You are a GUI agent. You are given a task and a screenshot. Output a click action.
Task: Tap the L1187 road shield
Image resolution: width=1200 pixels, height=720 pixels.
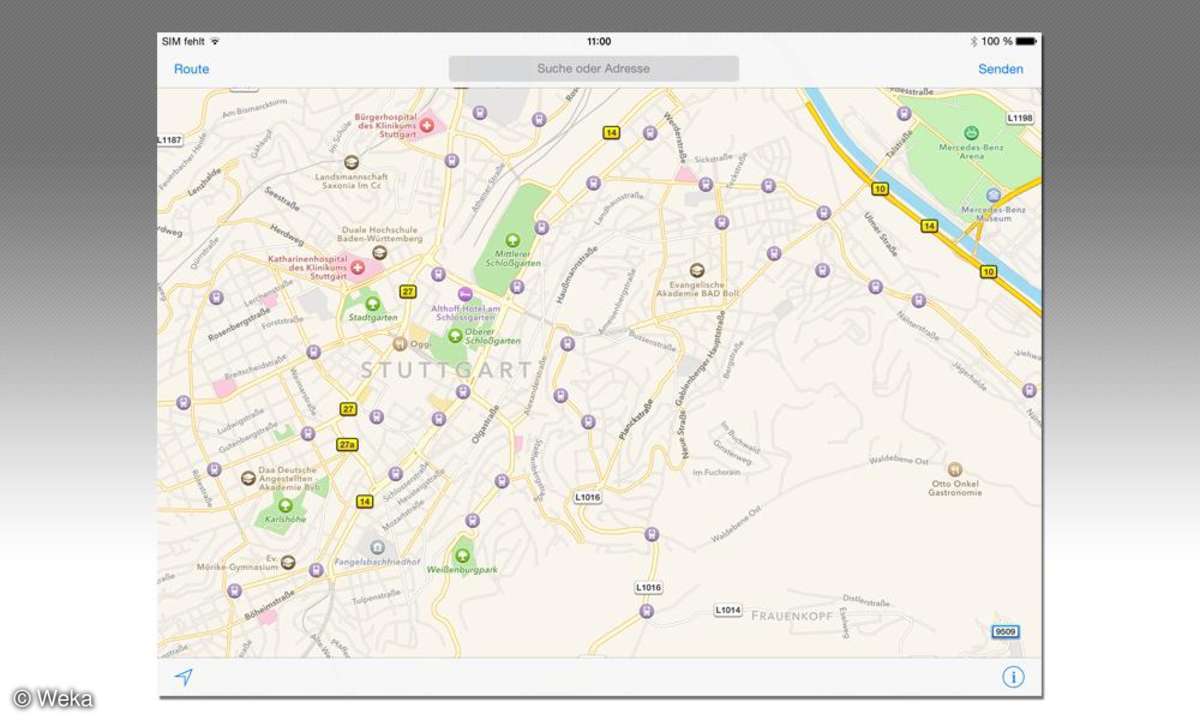pos(170,140)
